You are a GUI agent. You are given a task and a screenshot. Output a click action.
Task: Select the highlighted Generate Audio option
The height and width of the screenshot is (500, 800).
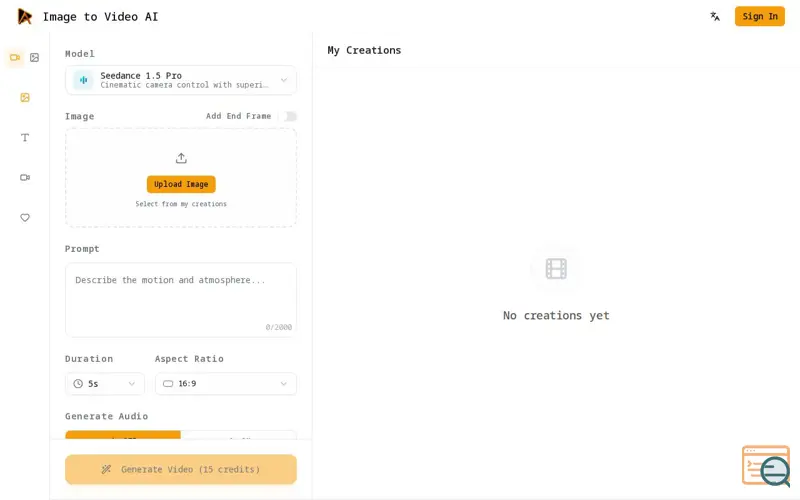(x=123, y=435)
